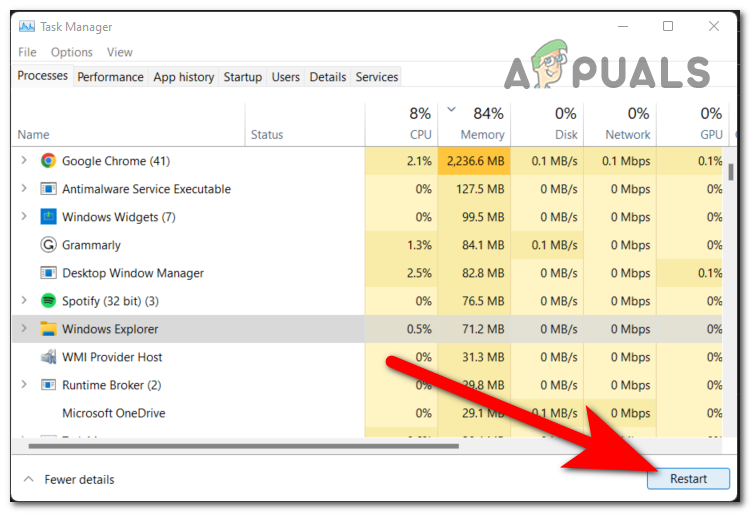
Task: Select the Spotify (32 bit) (3) row
Action: [x=367, y=301]
